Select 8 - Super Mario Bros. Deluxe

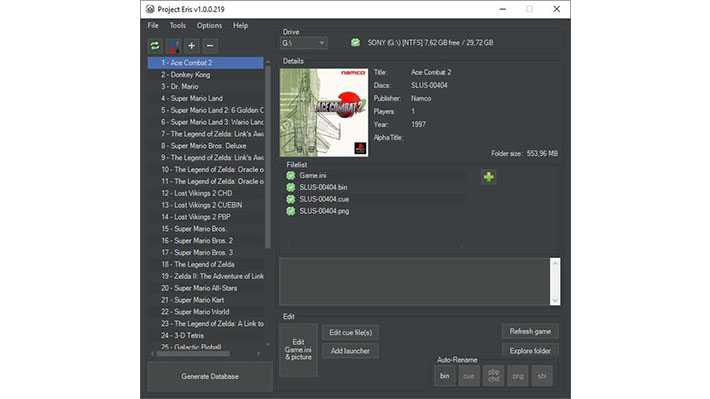pos(206,146)
